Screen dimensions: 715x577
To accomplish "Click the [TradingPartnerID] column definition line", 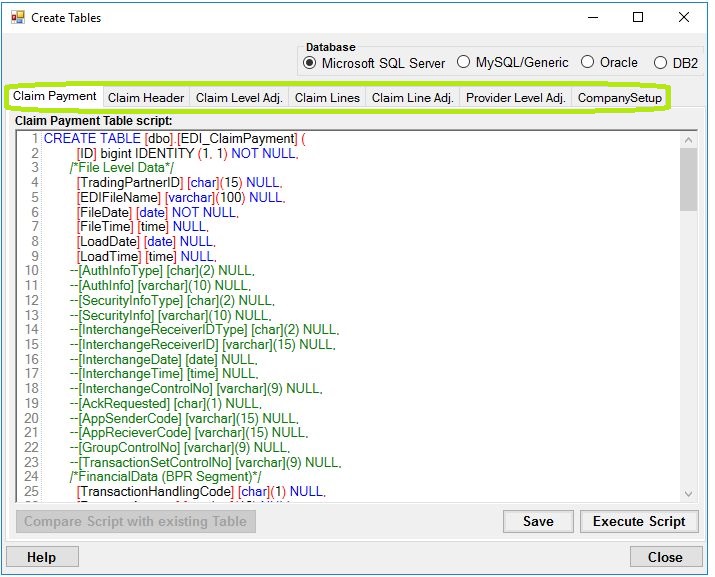I will pos(180,182).
